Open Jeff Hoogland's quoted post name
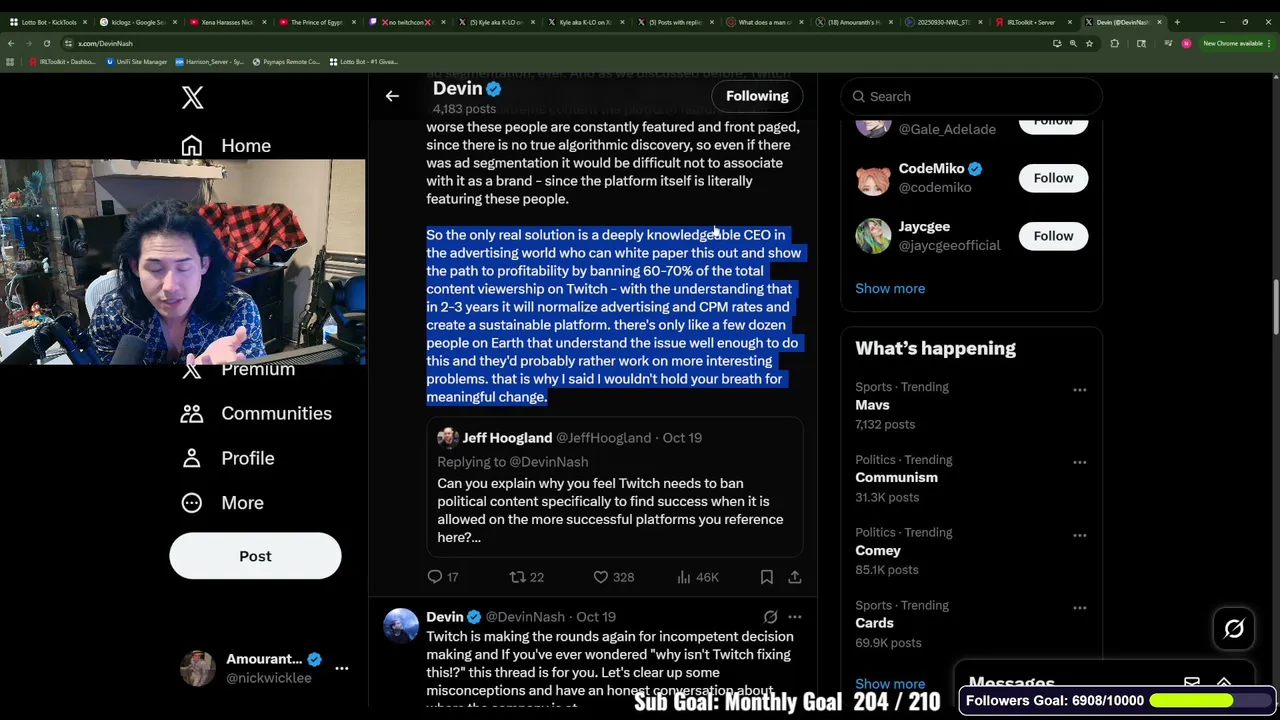The width and height of the screenshot is (1280, 720). [507, 438]
